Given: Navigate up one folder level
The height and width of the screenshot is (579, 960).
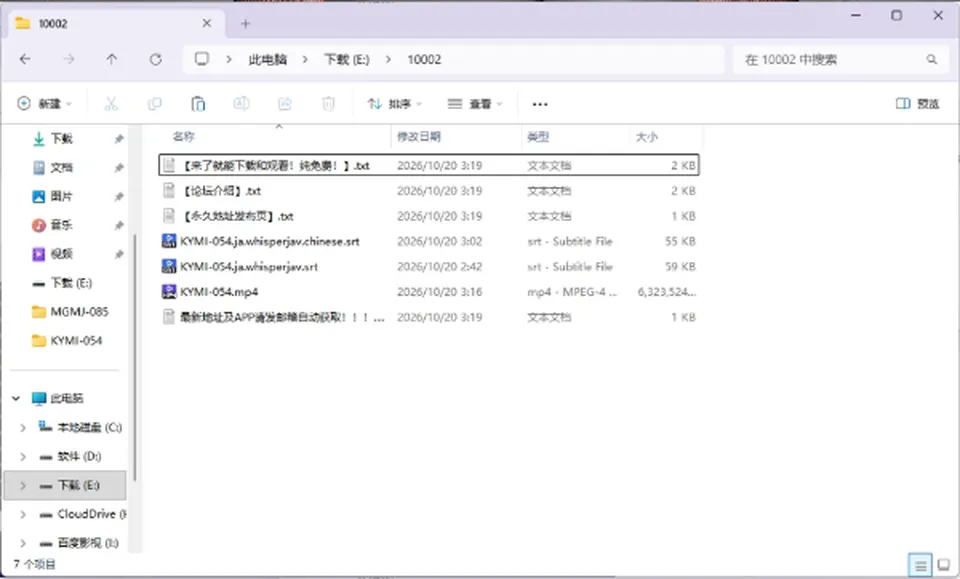Looking at the screenshot, I should coord(111,59).
